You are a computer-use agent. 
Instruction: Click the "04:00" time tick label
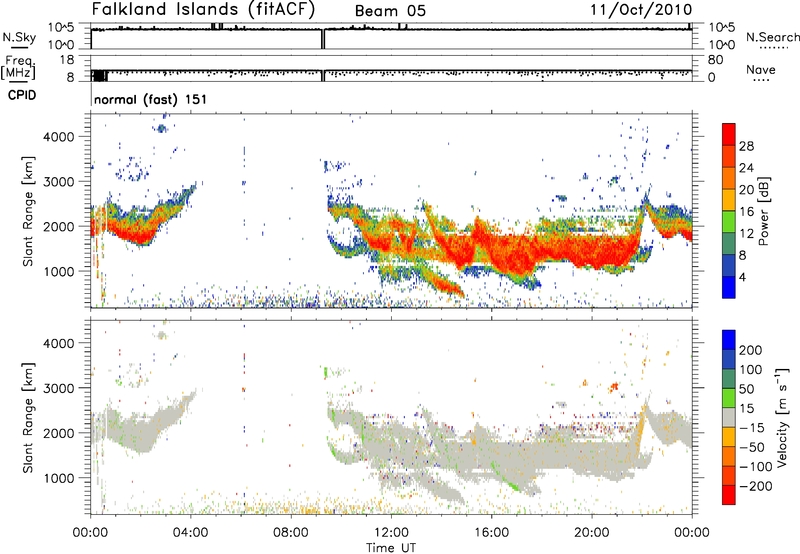190,533
